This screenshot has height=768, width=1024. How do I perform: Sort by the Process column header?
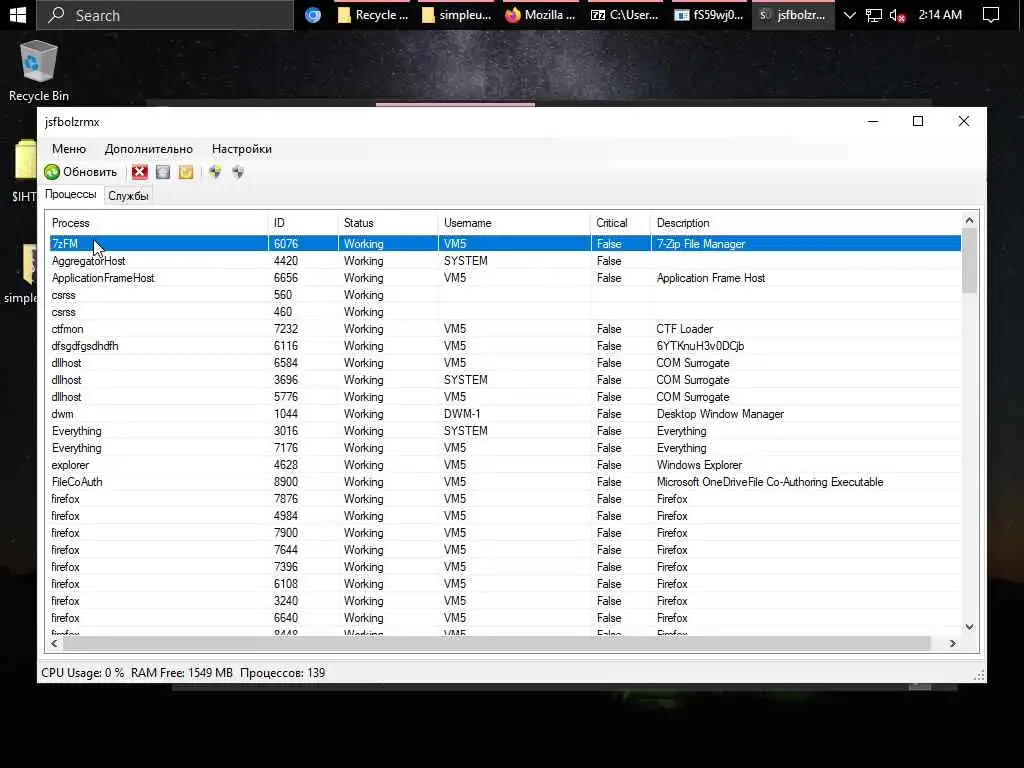pyautogui.click(x=157, y=223)
